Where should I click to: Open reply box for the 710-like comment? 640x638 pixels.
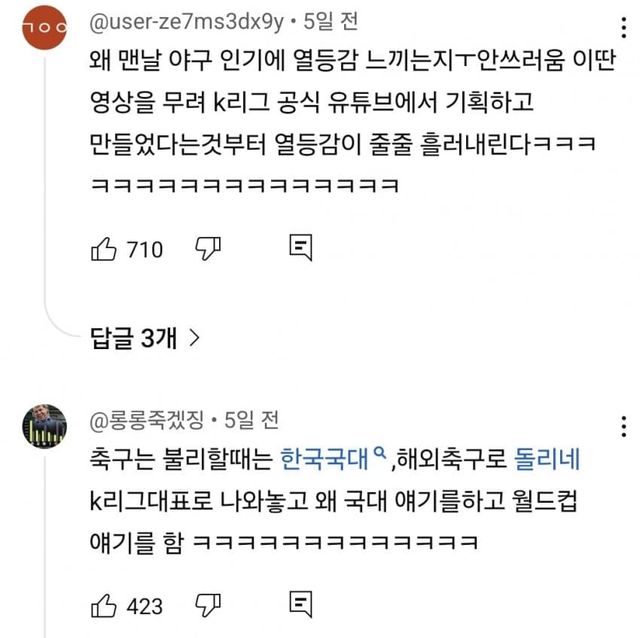tap(299, 248)
